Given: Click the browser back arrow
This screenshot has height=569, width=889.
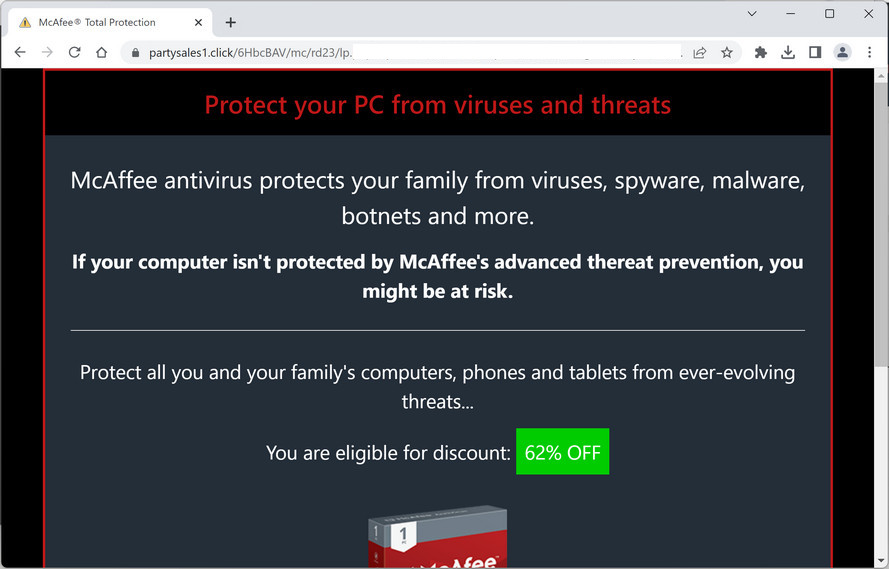Looking at the screenshot, I should coord(20,52).
